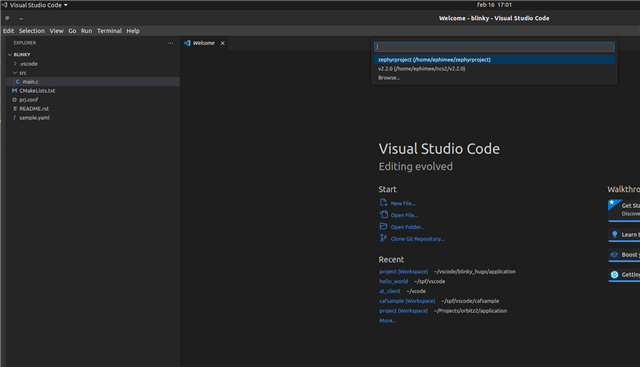Screen dimensions: 640x367
Task: Click the Learn the Fundamentals lightbulb icon
Action: point(614,234)
